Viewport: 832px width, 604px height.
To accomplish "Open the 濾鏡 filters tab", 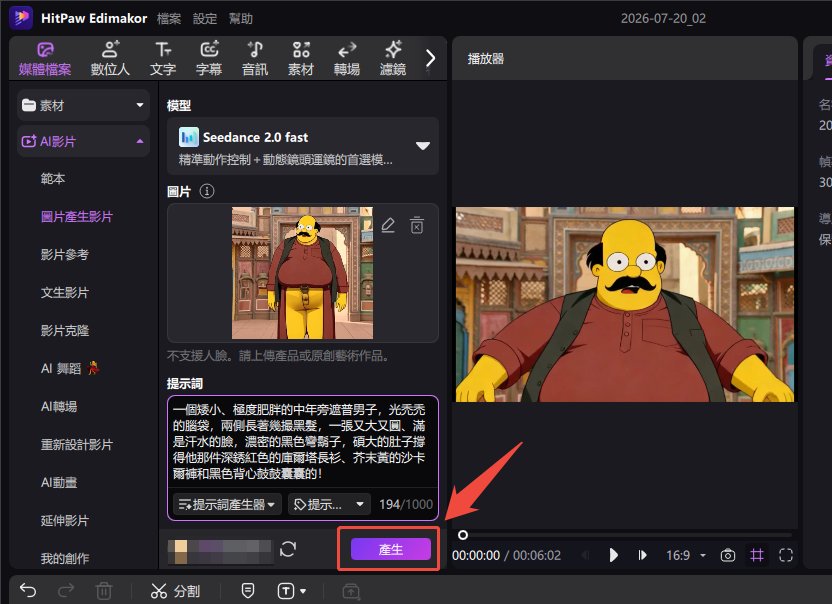I will pyautogui.click(x=393, y=59).
